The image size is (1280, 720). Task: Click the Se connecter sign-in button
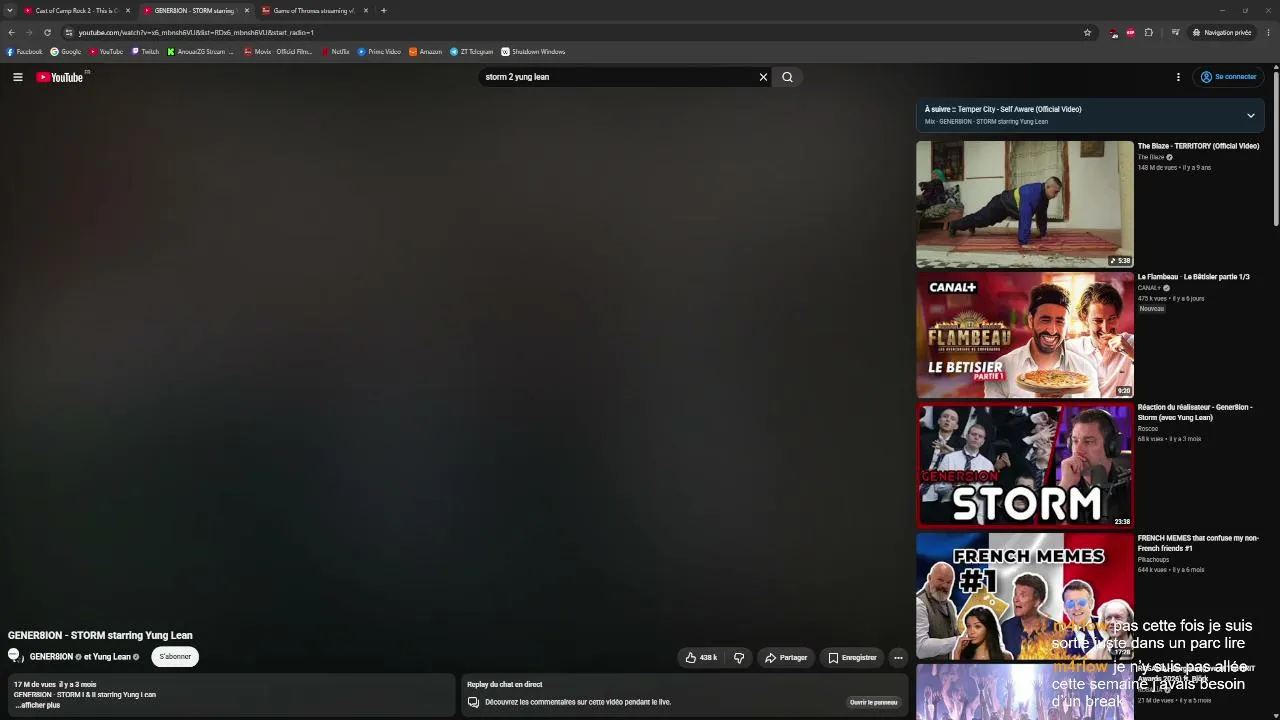click(1228, 77)
